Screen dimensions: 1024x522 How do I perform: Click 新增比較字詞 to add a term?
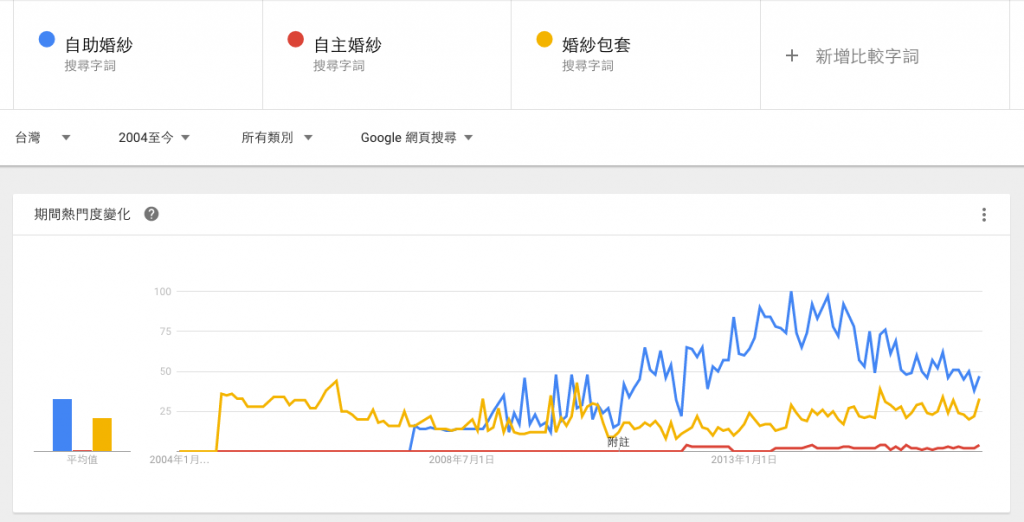[867, 56]
